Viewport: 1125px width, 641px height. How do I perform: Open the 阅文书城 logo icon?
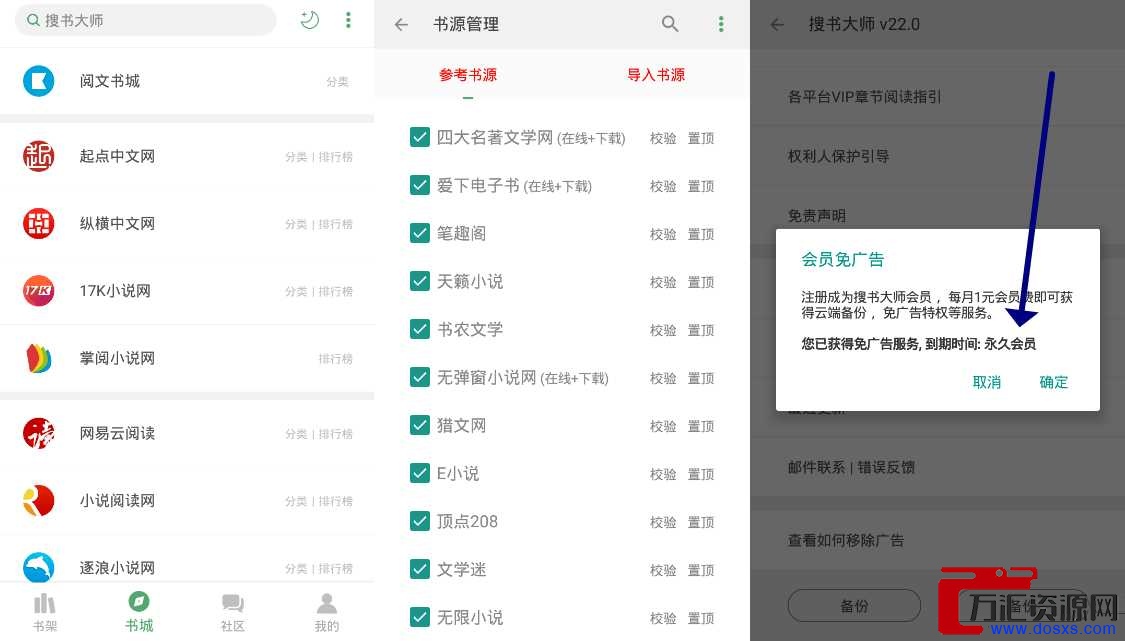coord(39,81)
